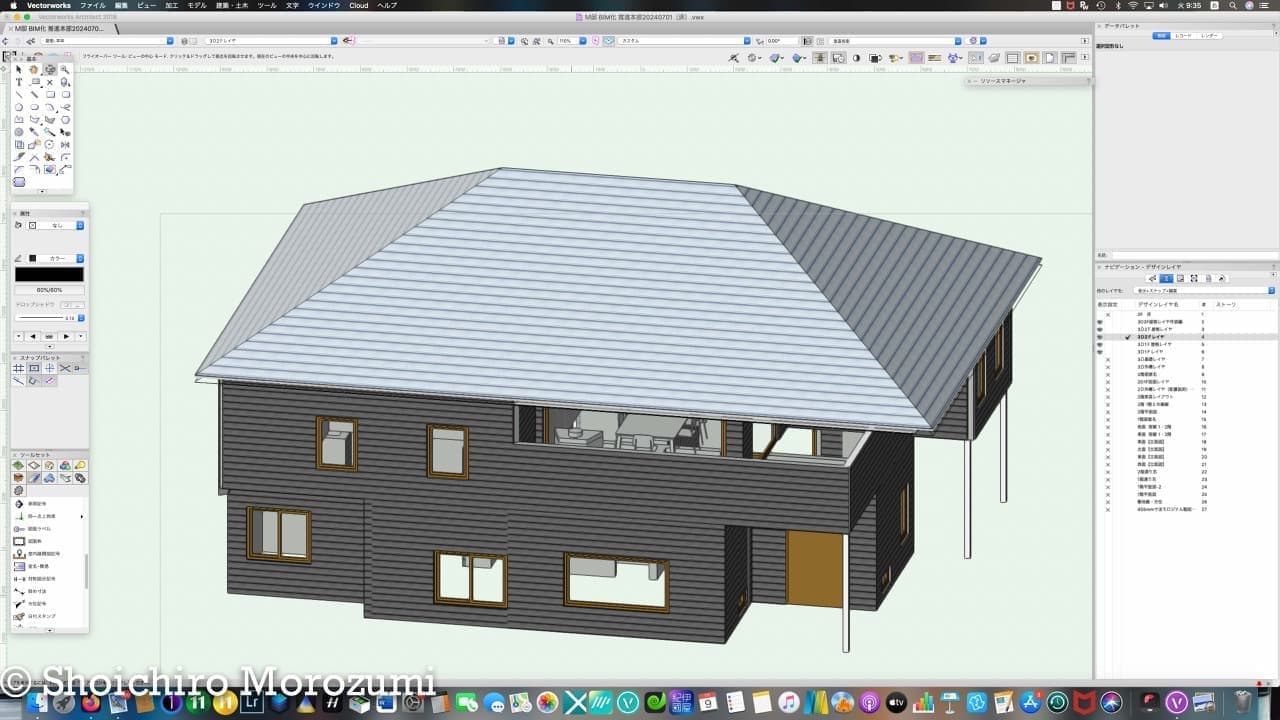Select the Text tool

click(x=19, y=83)
